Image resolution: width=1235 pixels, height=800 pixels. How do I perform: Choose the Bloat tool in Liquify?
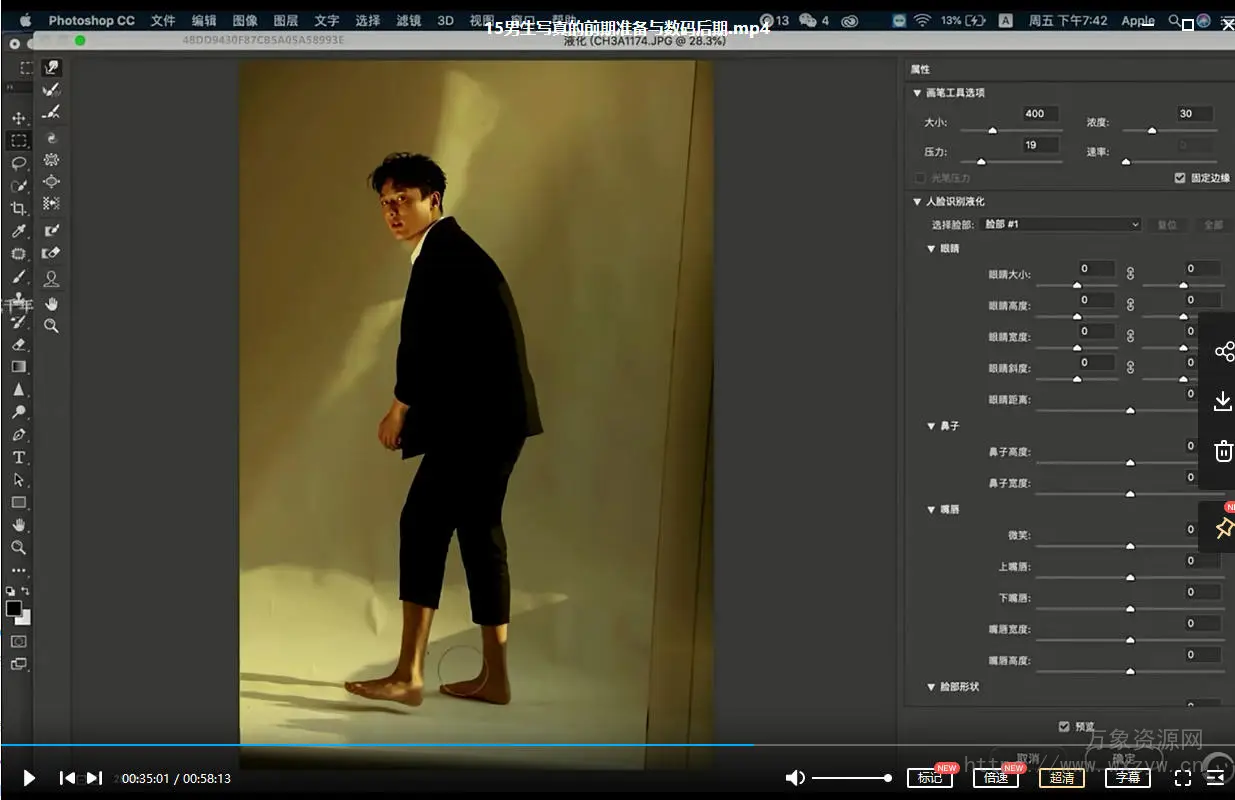click(x=51, y=182)
